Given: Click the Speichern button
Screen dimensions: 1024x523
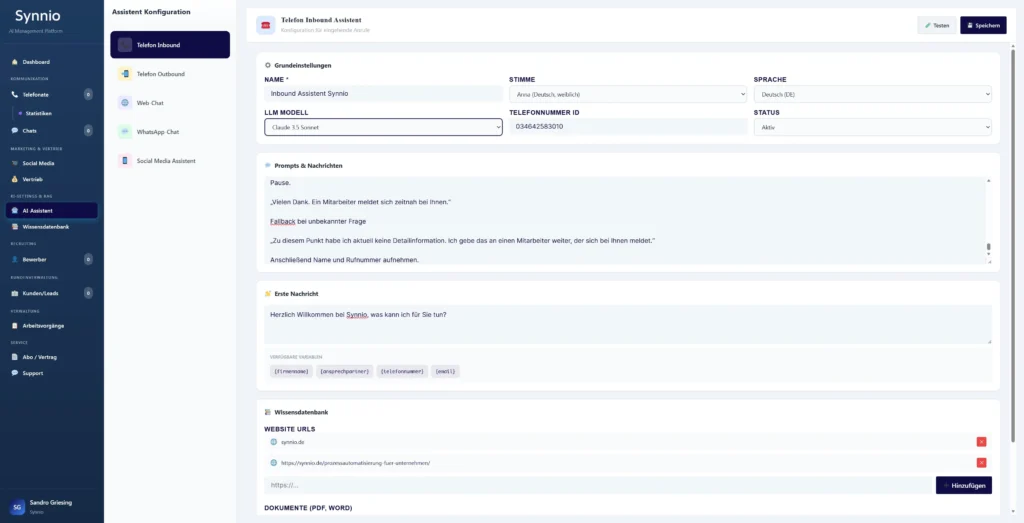Looking at the screenshot, I should (x=983, y=25).
